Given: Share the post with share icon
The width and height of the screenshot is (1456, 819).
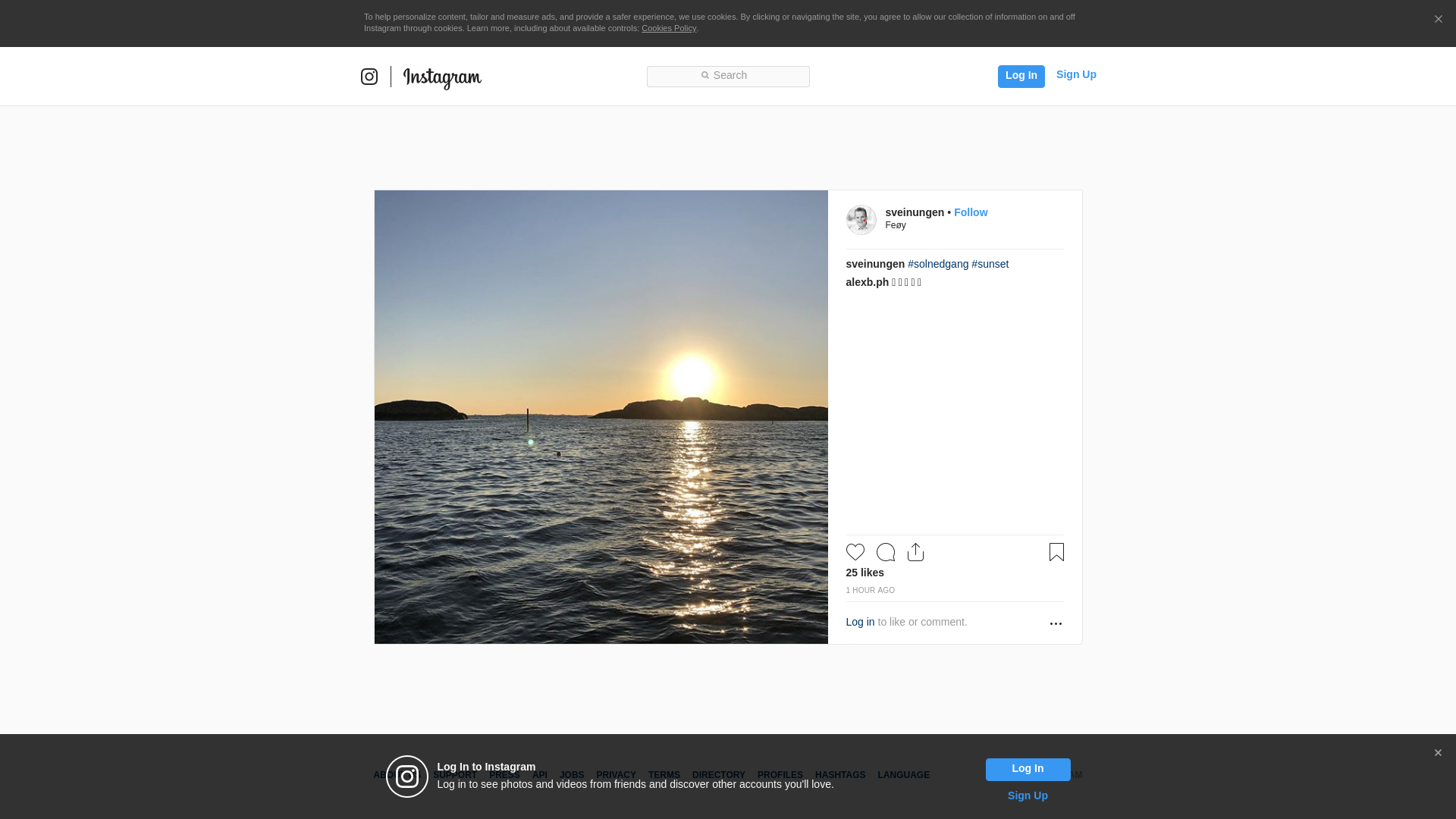Looking at the screenshot, I should [915, 552].
